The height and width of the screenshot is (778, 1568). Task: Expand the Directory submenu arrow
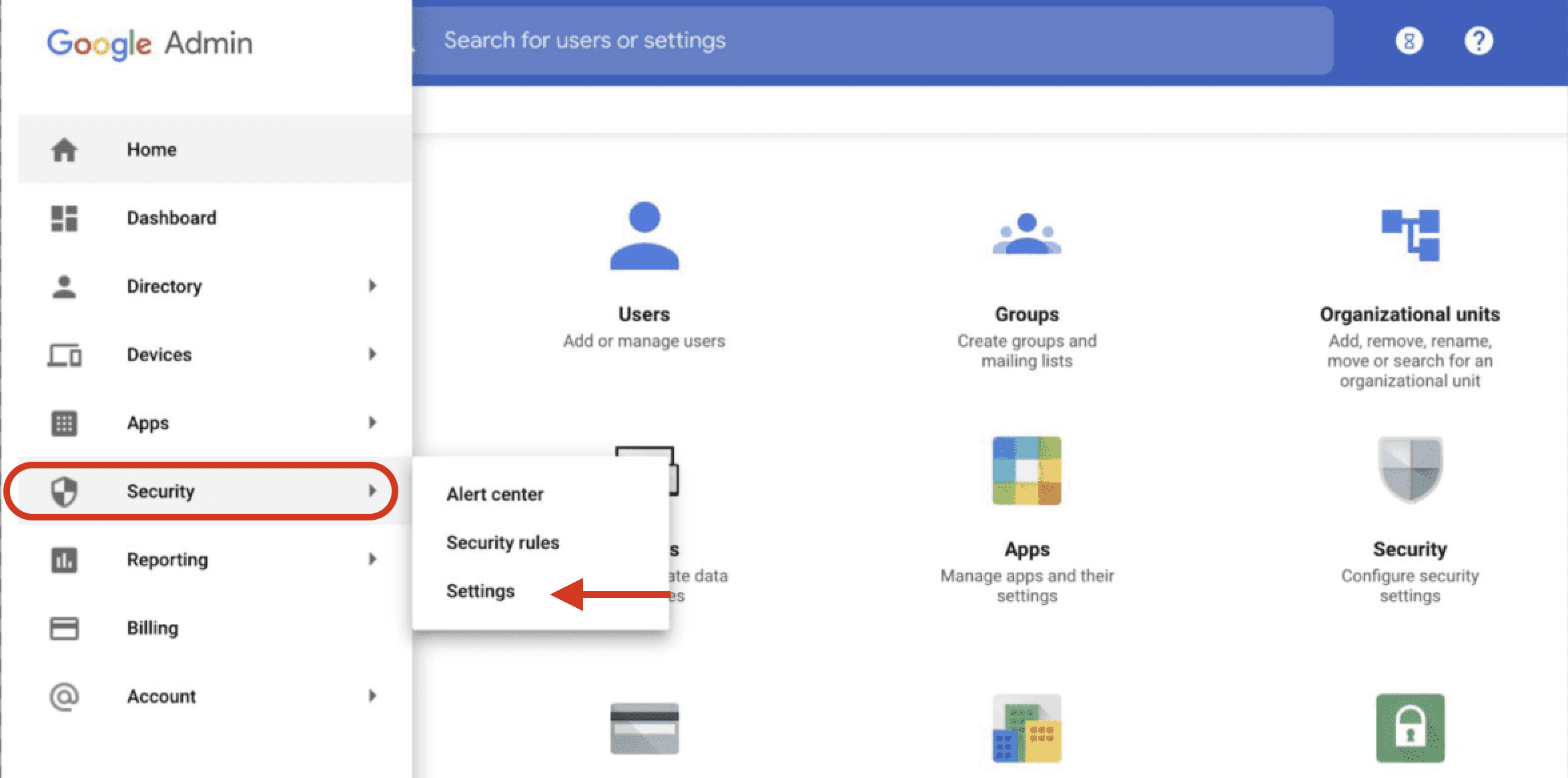pyautogui.click(x=372, y=286)
